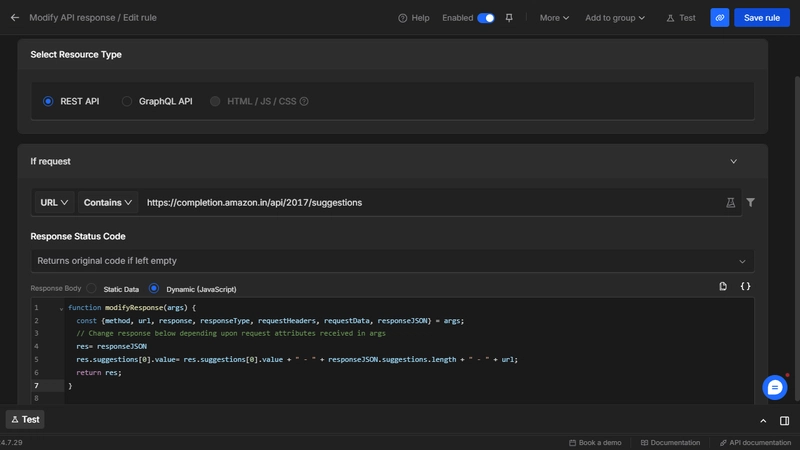Screen dimensions: 800x450
Task: Click line number 8 in editor gutter
Action: point(36,398)
